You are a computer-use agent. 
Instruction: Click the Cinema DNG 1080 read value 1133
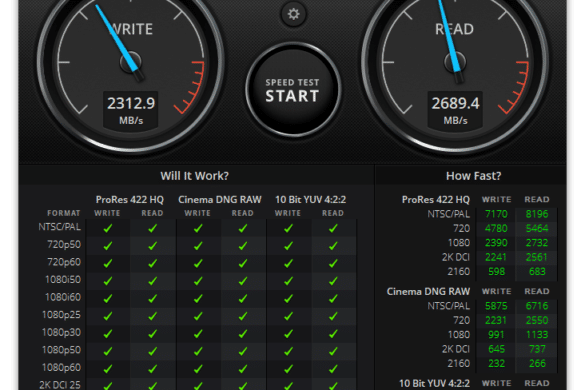point(537,334)
